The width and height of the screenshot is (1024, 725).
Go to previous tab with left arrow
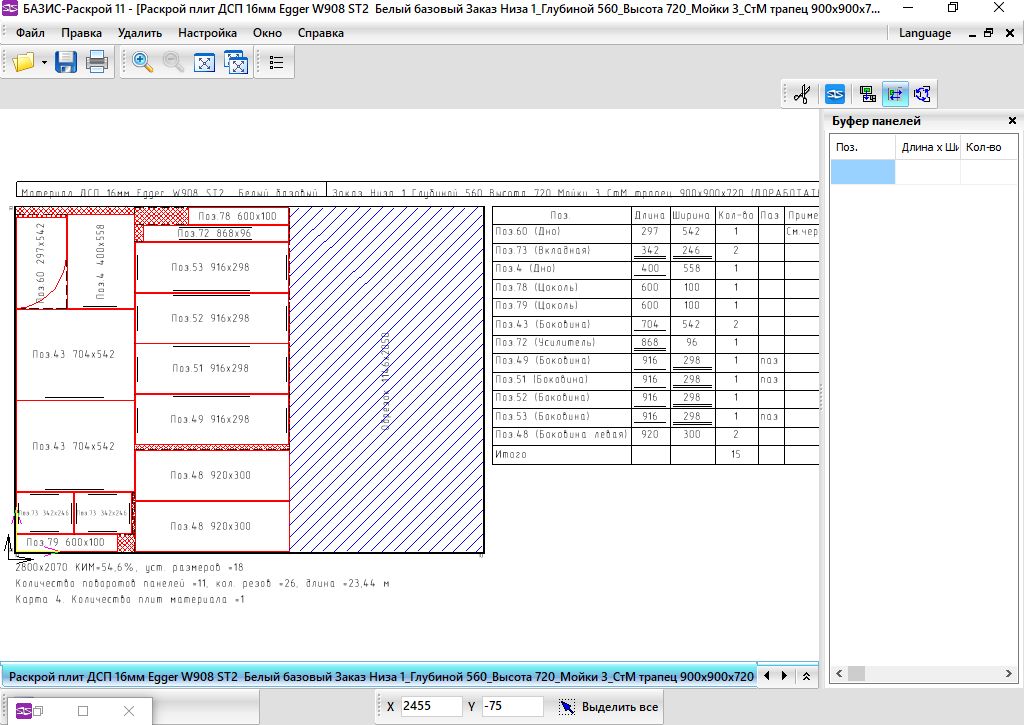pos(767,676)
